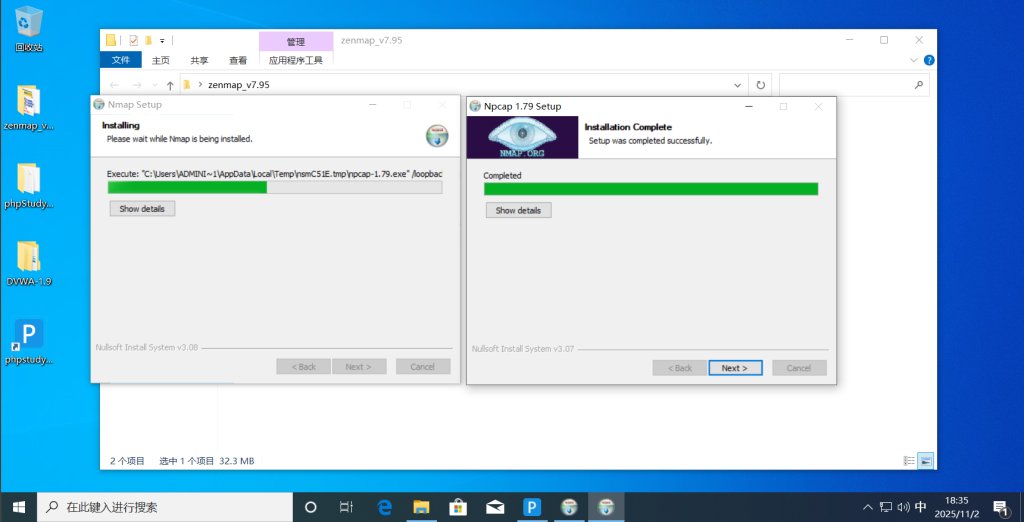Open the Mail app from the taskbar
This screenshot has height=522, width=1024.
pyautogui.click(x=495, y=507)
